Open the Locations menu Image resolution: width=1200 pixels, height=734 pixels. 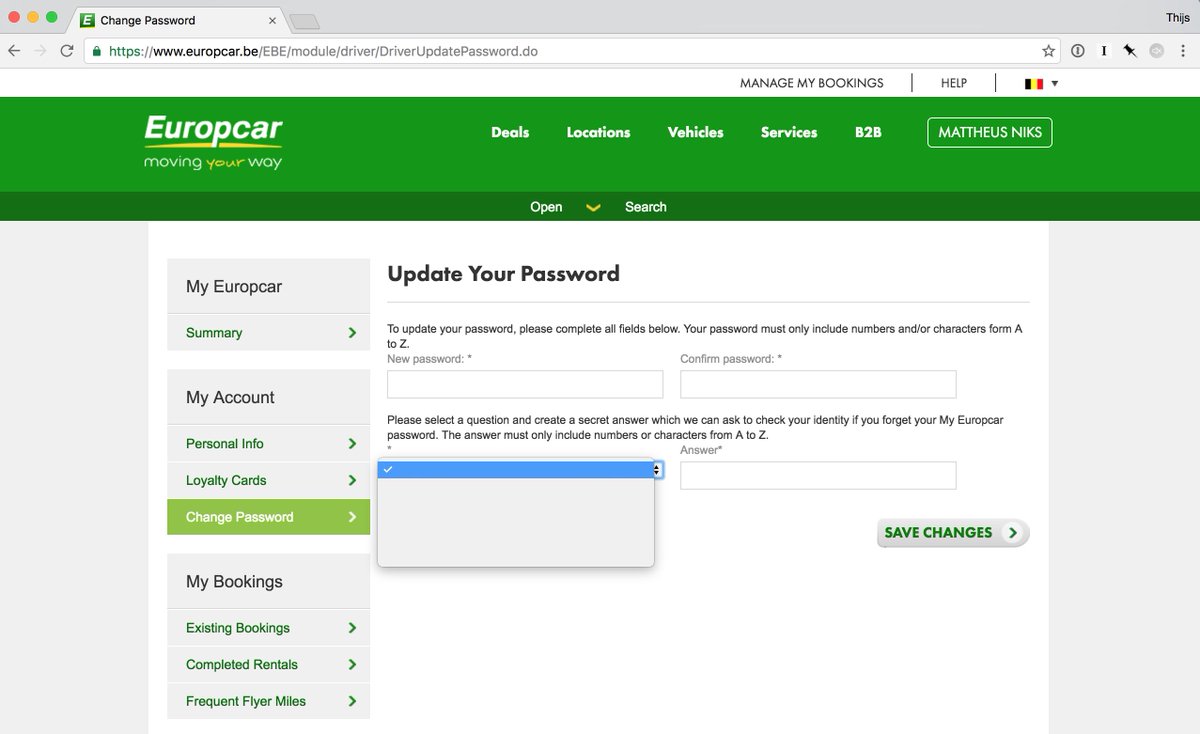(598, 132)
